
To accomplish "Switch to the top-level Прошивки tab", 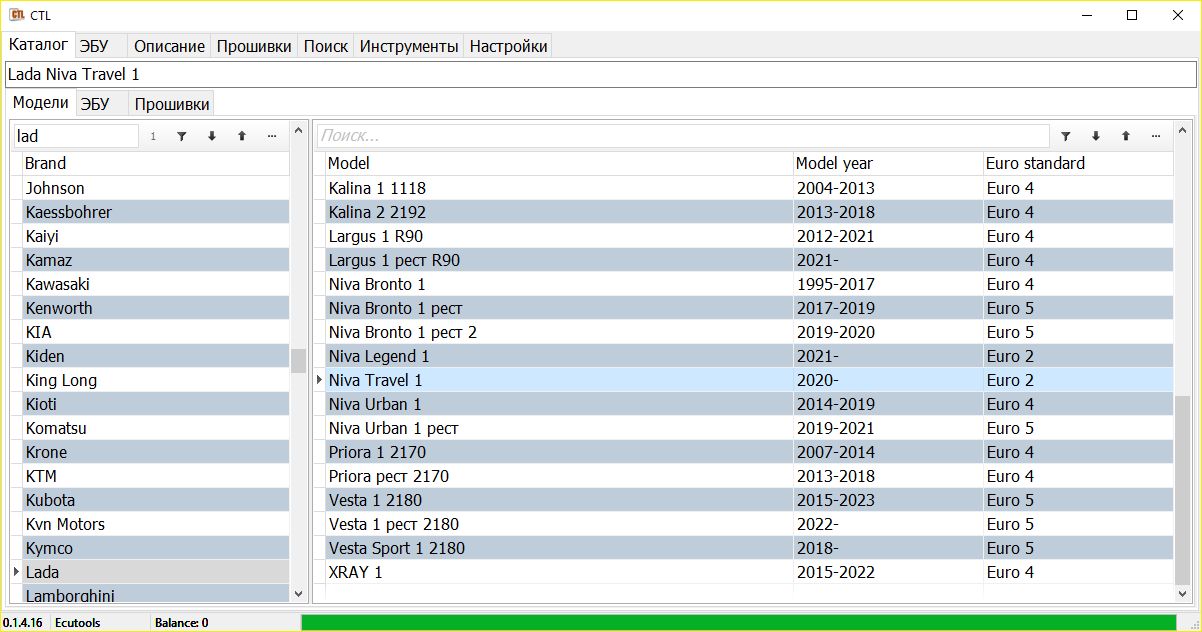I will (254, 46).
